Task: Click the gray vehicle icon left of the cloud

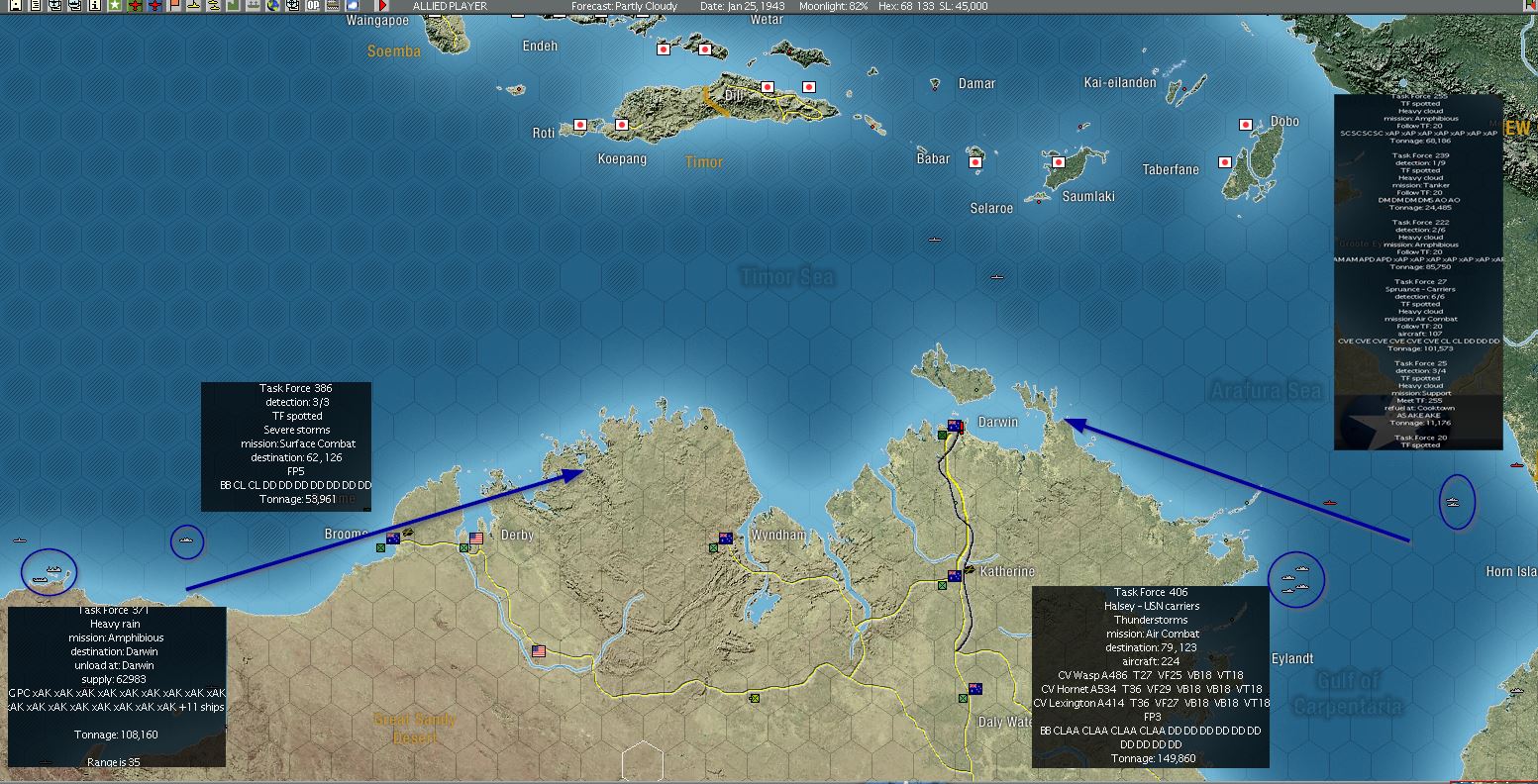Action: tap(332, 6)
